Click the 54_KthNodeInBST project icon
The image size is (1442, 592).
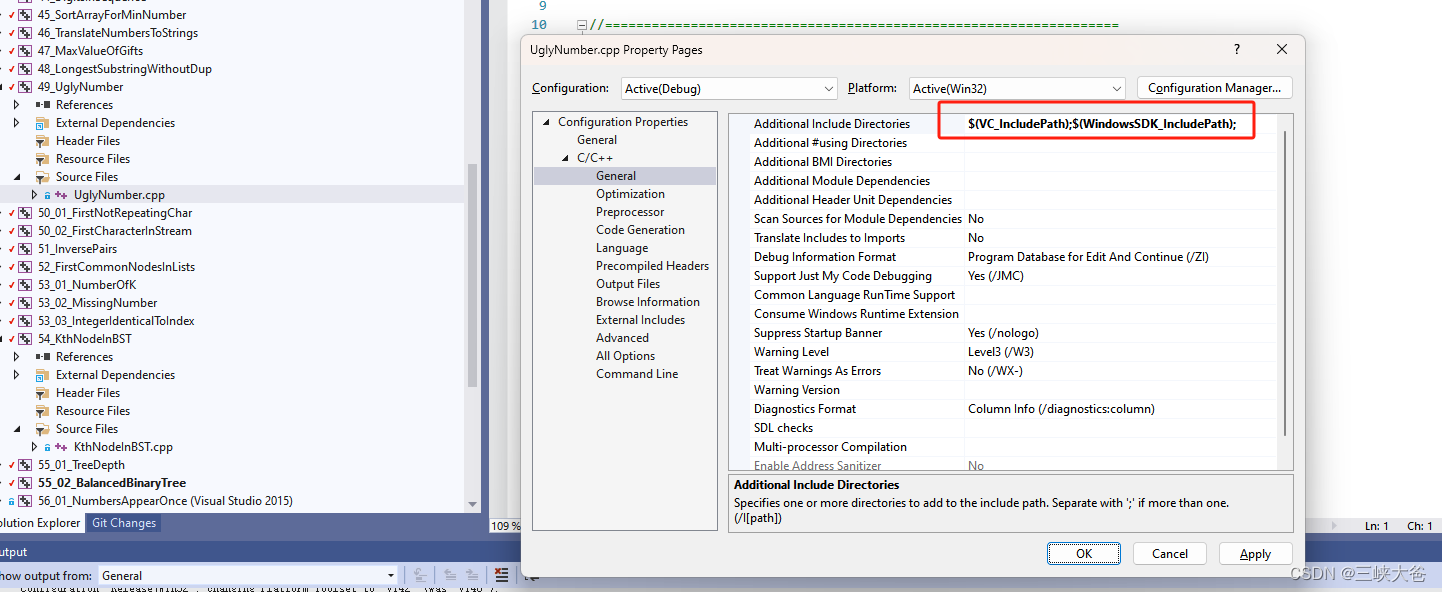click(x=25, y=339)
